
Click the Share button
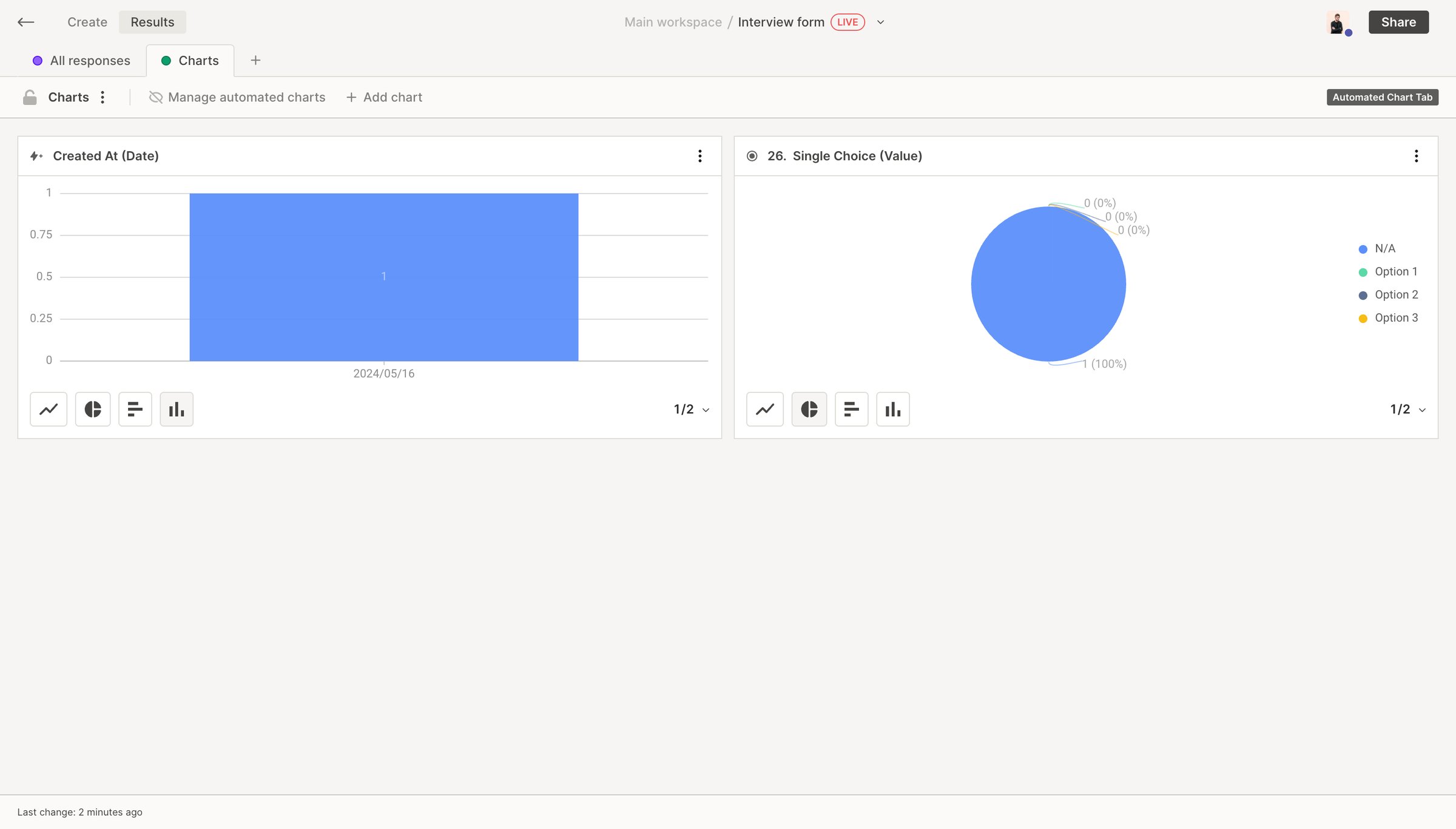pyautogui.click(x=1398, y=22)
